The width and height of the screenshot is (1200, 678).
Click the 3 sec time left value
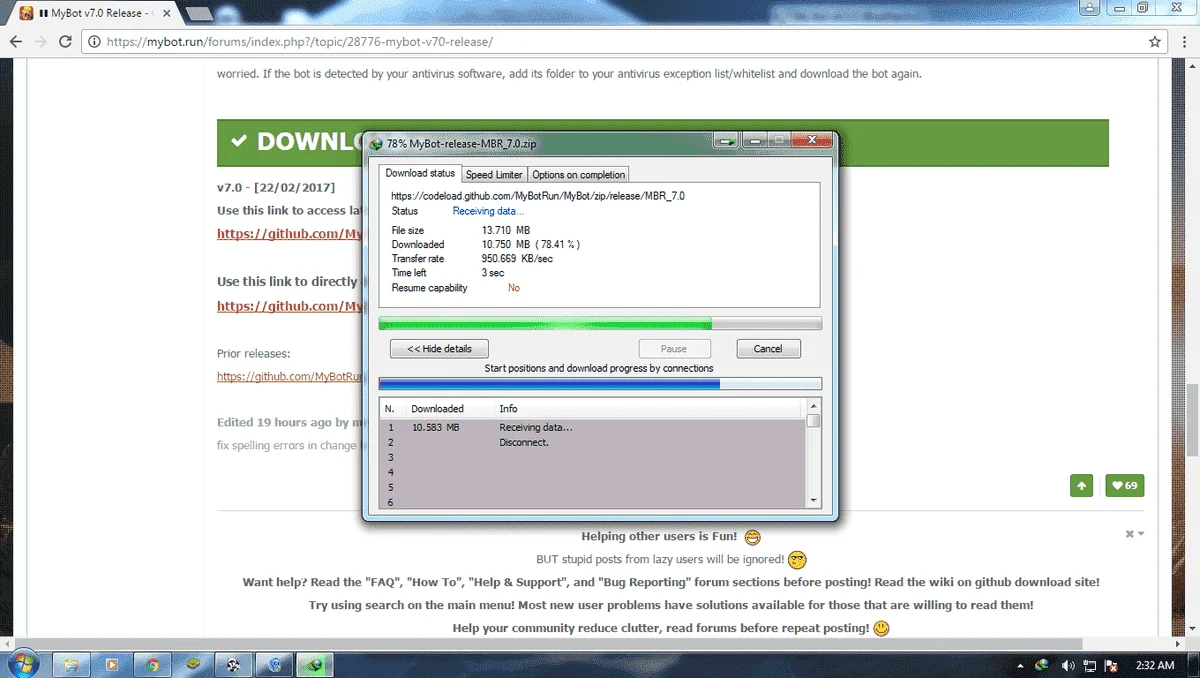(493, 273)
